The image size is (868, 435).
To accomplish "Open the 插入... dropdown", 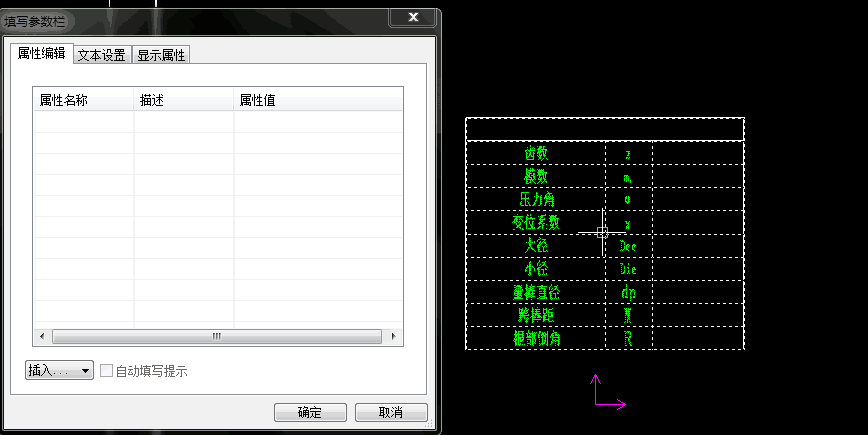I will 59,370.
